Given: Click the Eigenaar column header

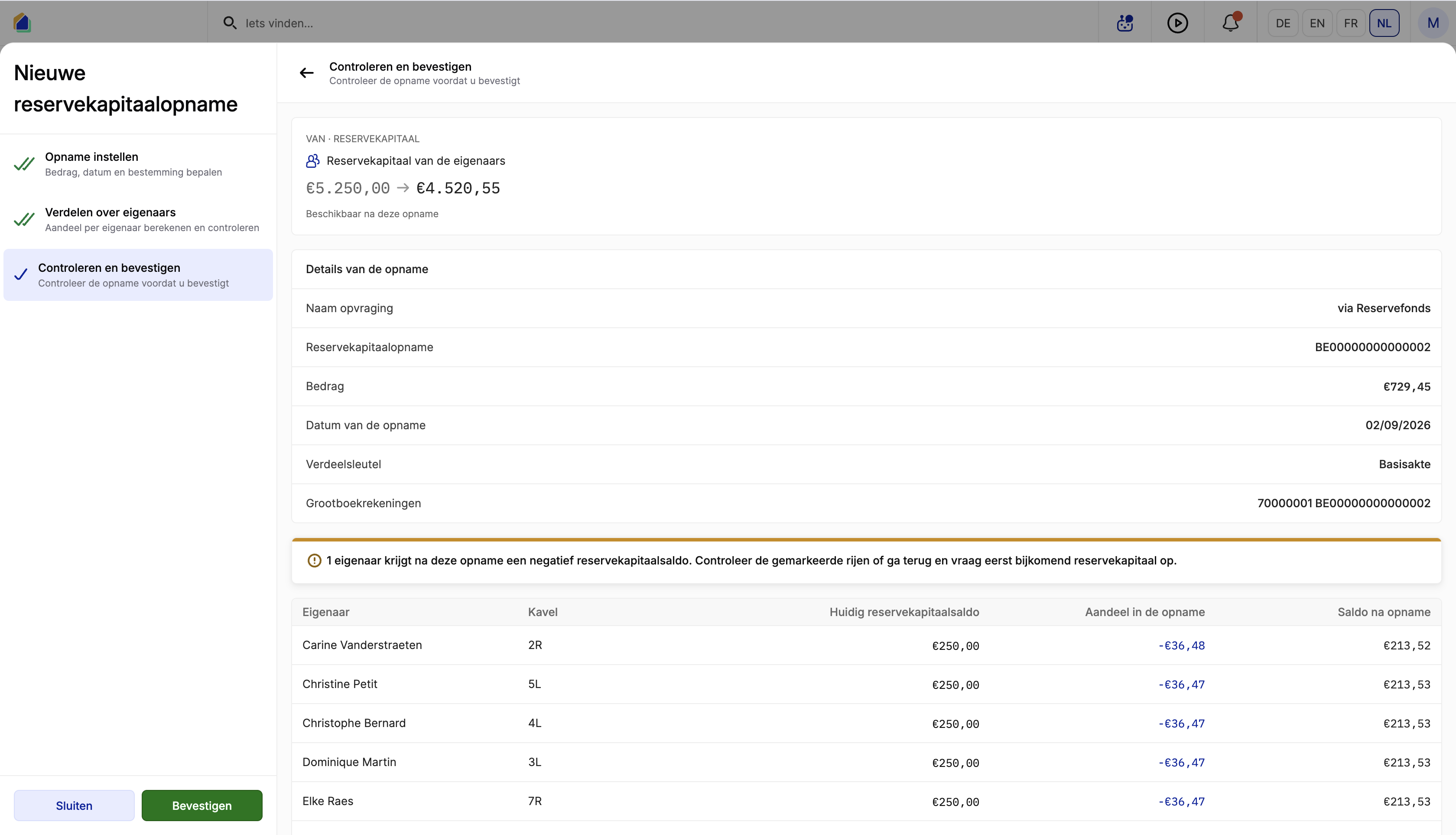Looking at the screenshot, I should (x=325, y=612).
